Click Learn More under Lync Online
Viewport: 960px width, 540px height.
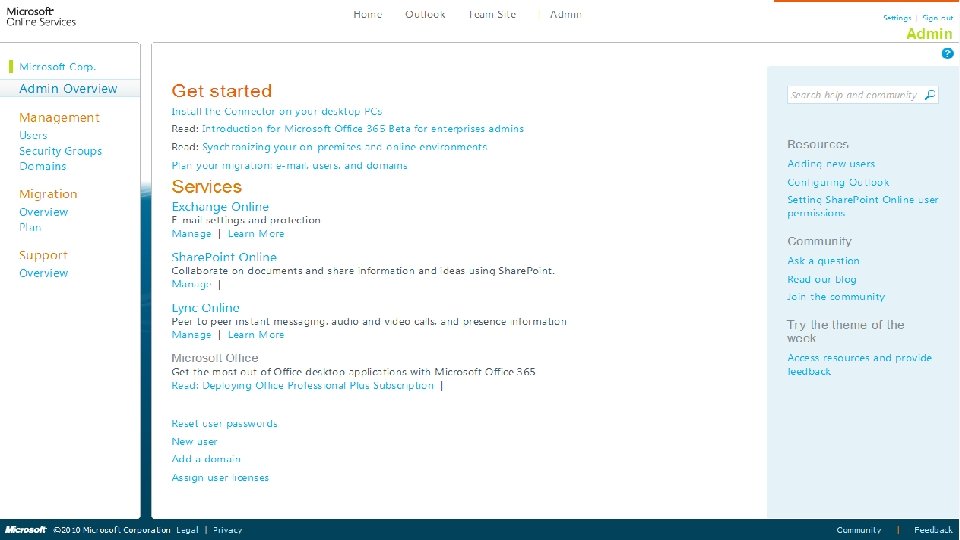point(256,335)
